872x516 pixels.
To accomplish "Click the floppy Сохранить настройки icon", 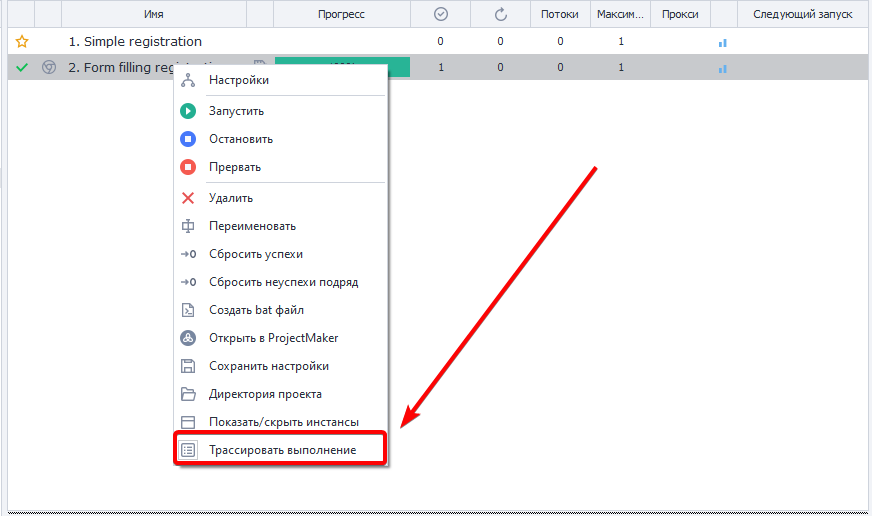I will click(188, 366).
